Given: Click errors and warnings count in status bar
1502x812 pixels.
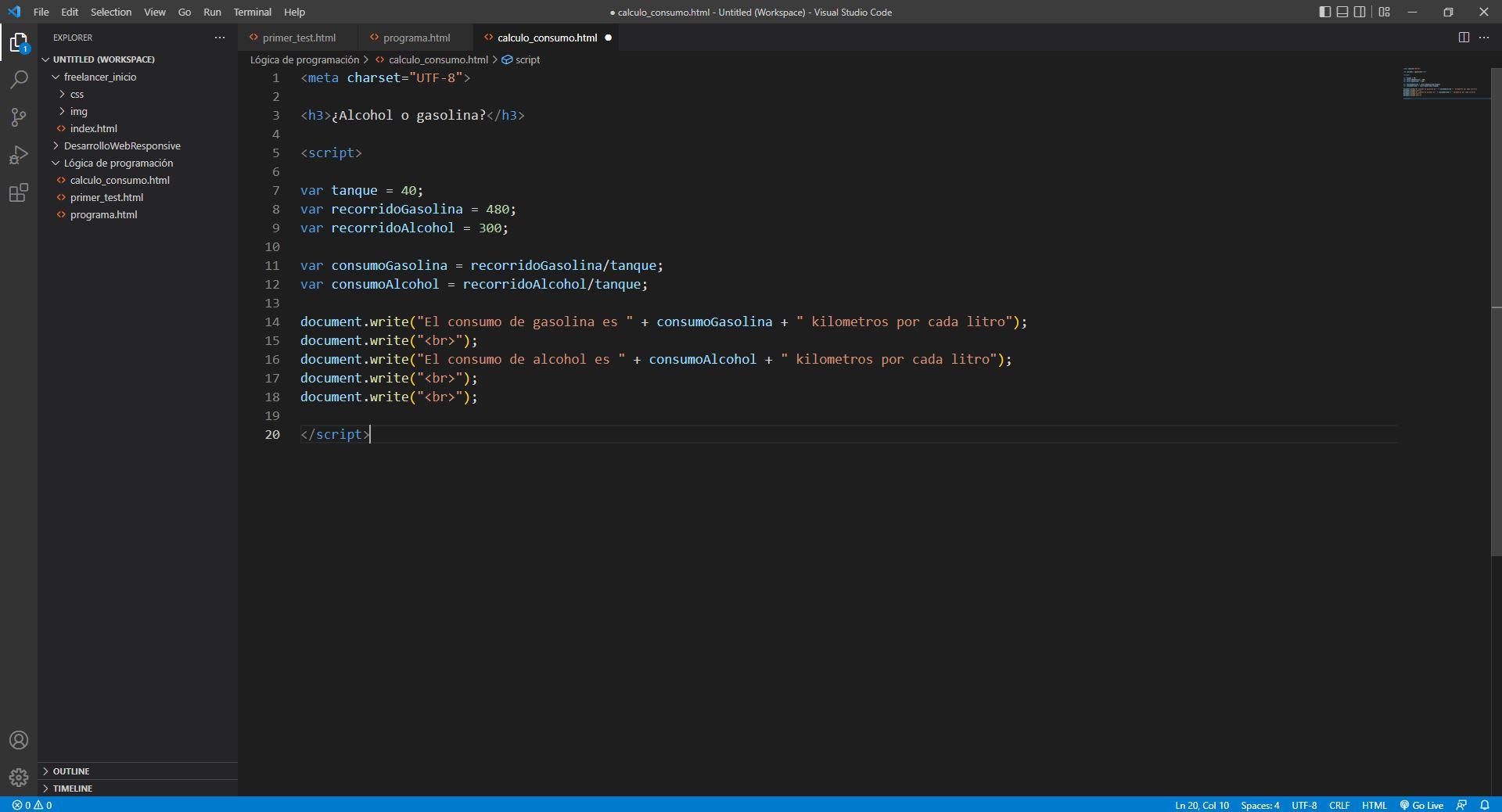Looking at the screenshot, I should (x=32, y=805).
